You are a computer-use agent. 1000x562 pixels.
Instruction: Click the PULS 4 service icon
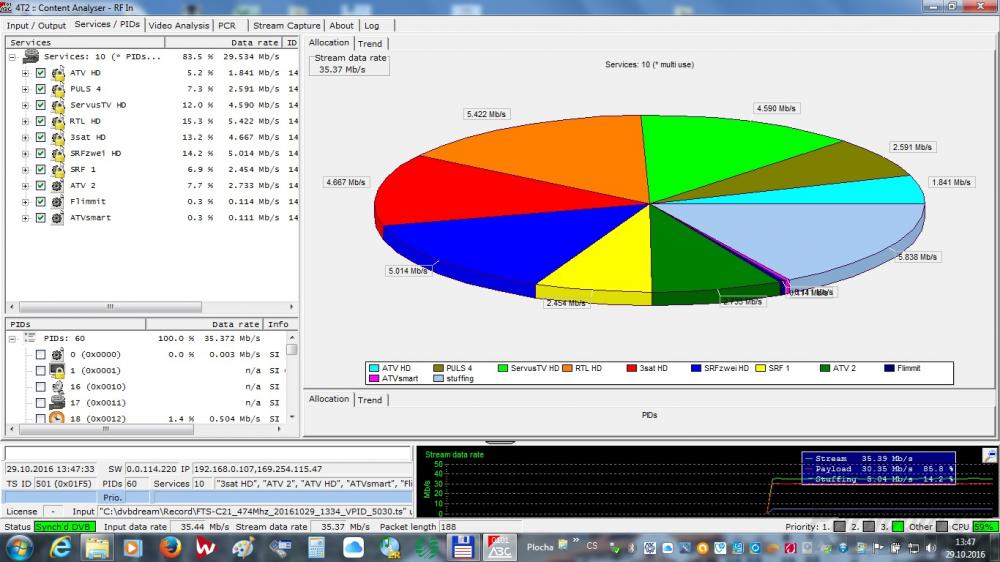tap(58, 89)
